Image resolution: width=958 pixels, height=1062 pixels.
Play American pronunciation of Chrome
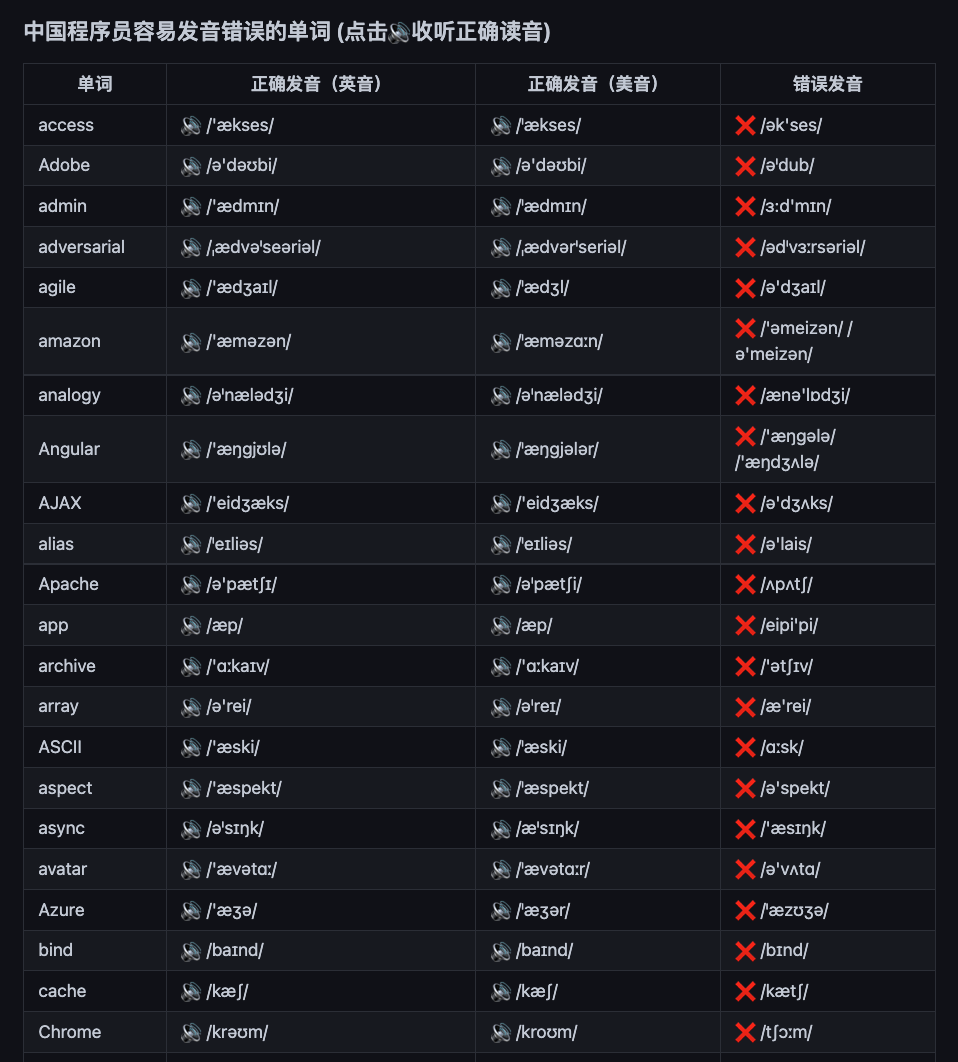click(501, 1032)
